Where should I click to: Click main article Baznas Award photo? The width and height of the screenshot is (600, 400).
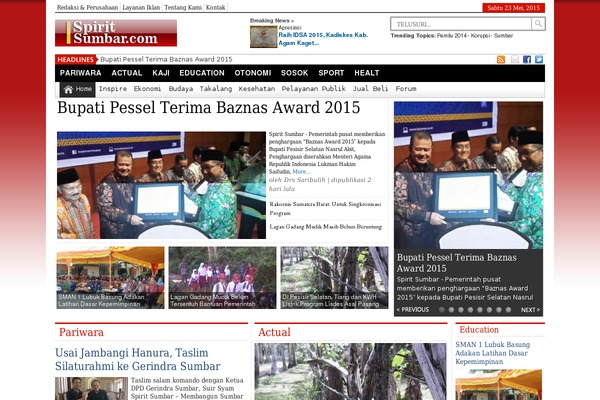click(x=161, y=185)
